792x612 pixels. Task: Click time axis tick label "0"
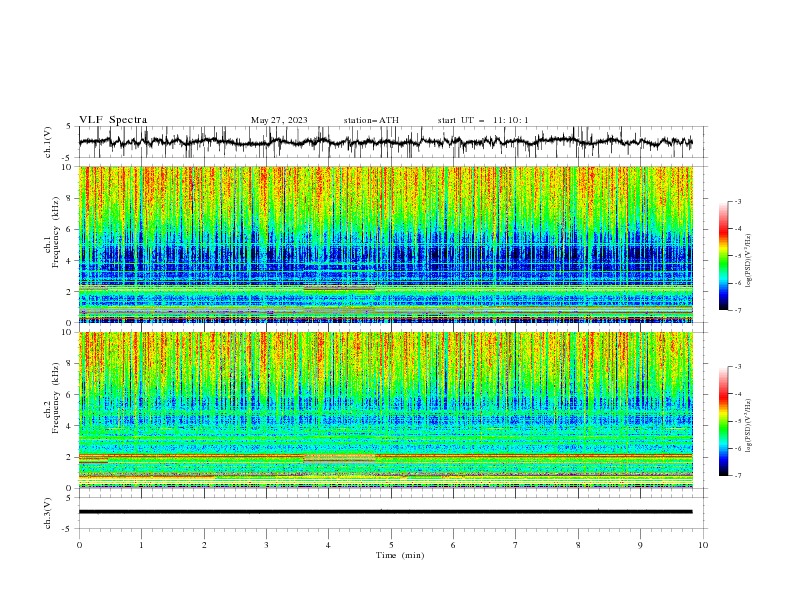[79, 545]
